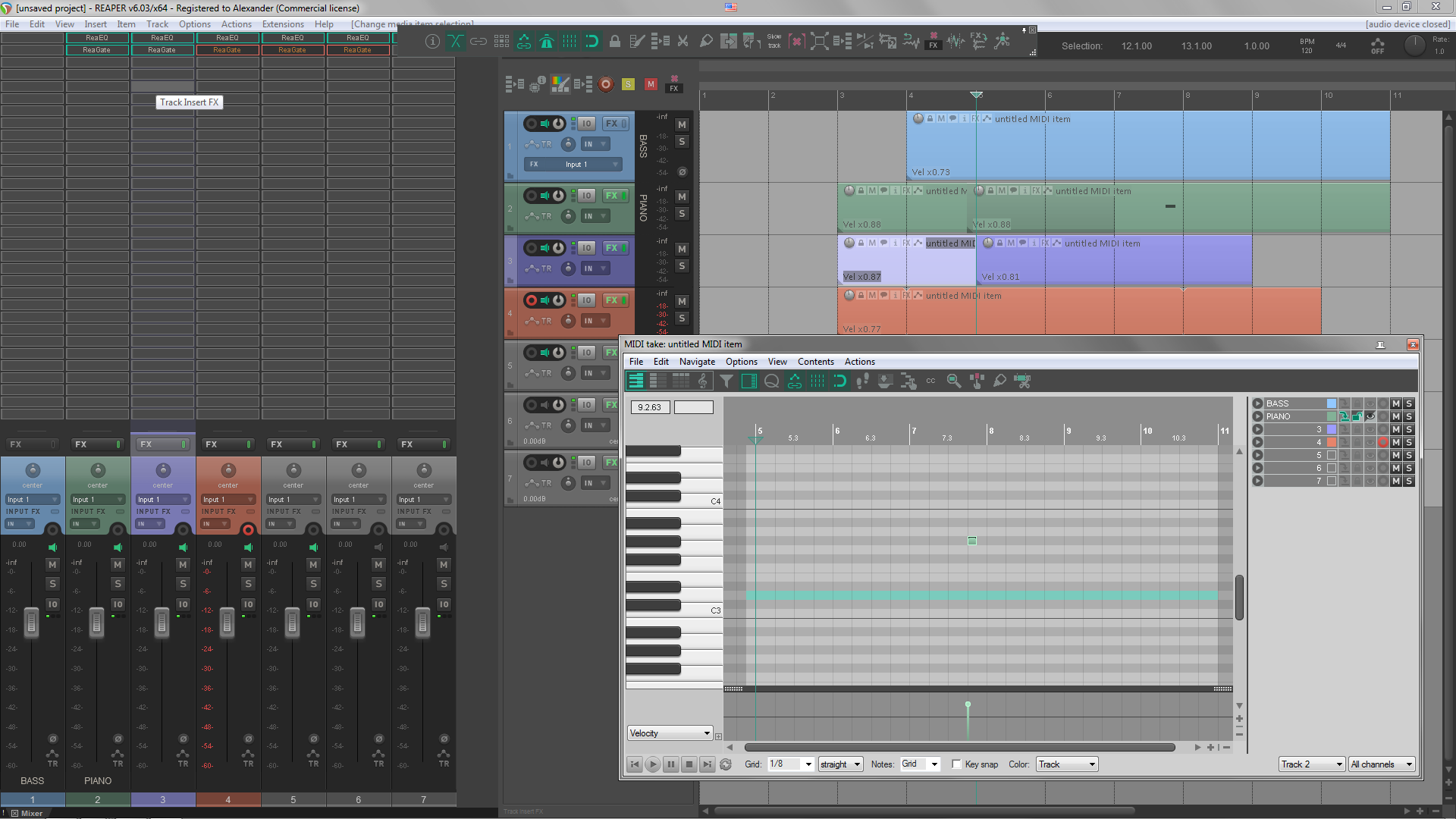This screenshot has width=1456, height=819.
Task: Click the red record-arm icon above tracks
Action: pyautogui.click(x=605, y=84)
